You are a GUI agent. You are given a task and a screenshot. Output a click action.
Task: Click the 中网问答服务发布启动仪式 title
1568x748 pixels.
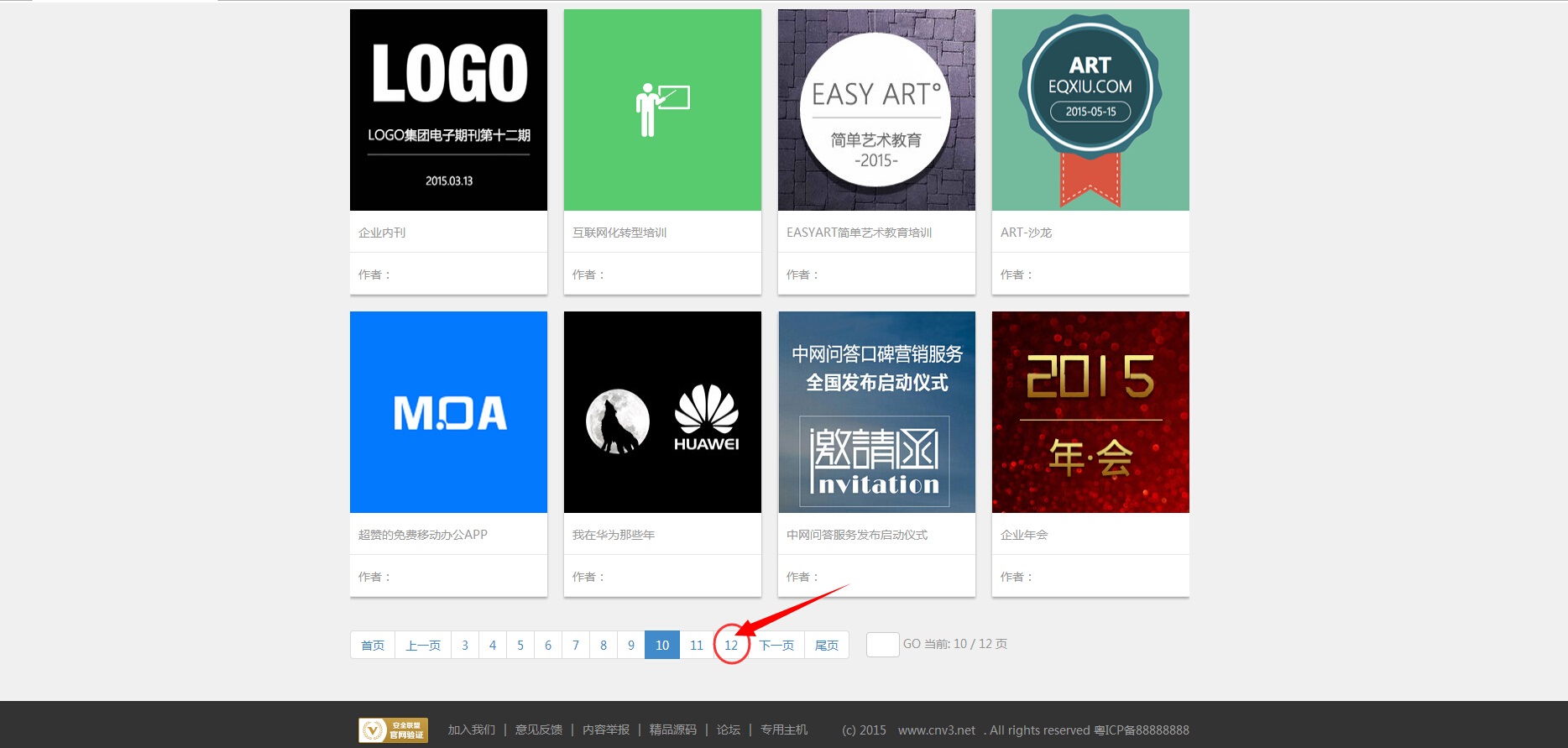pyautogui.click(x=857, y=535)
